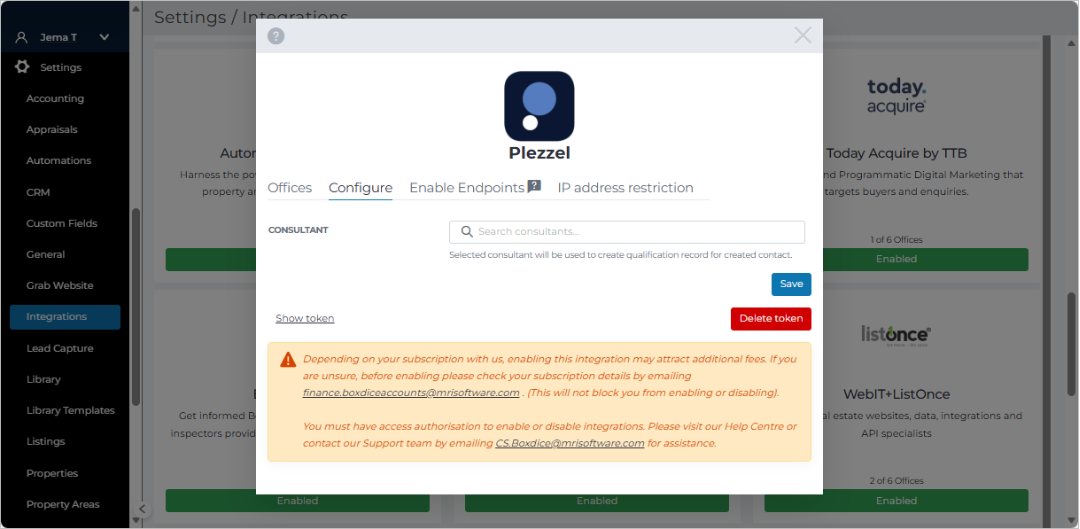Click the sidebar scroll-up arrow
This screenshot has width=1080, height=529.
click(136, 9)
